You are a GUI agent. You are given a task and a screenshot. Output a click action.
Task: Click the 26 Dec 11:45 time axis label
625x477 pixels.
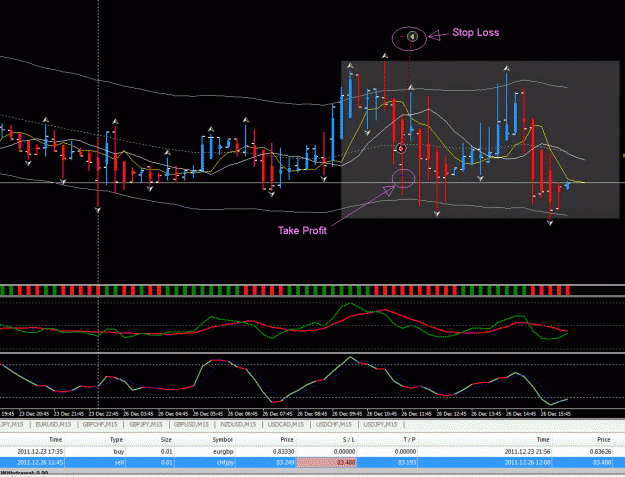point(417,414)
